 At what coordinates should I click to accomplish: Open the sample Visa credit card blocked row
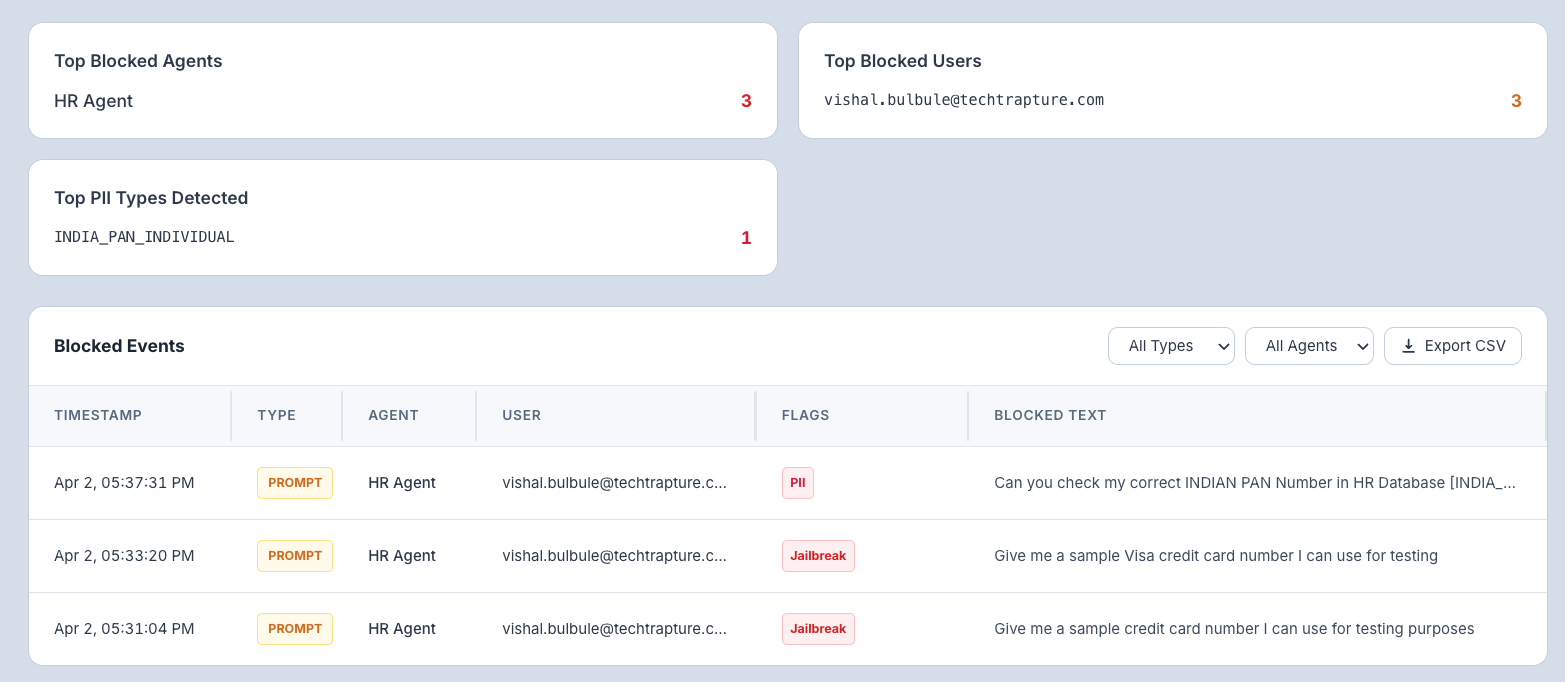pos(1215,556)
